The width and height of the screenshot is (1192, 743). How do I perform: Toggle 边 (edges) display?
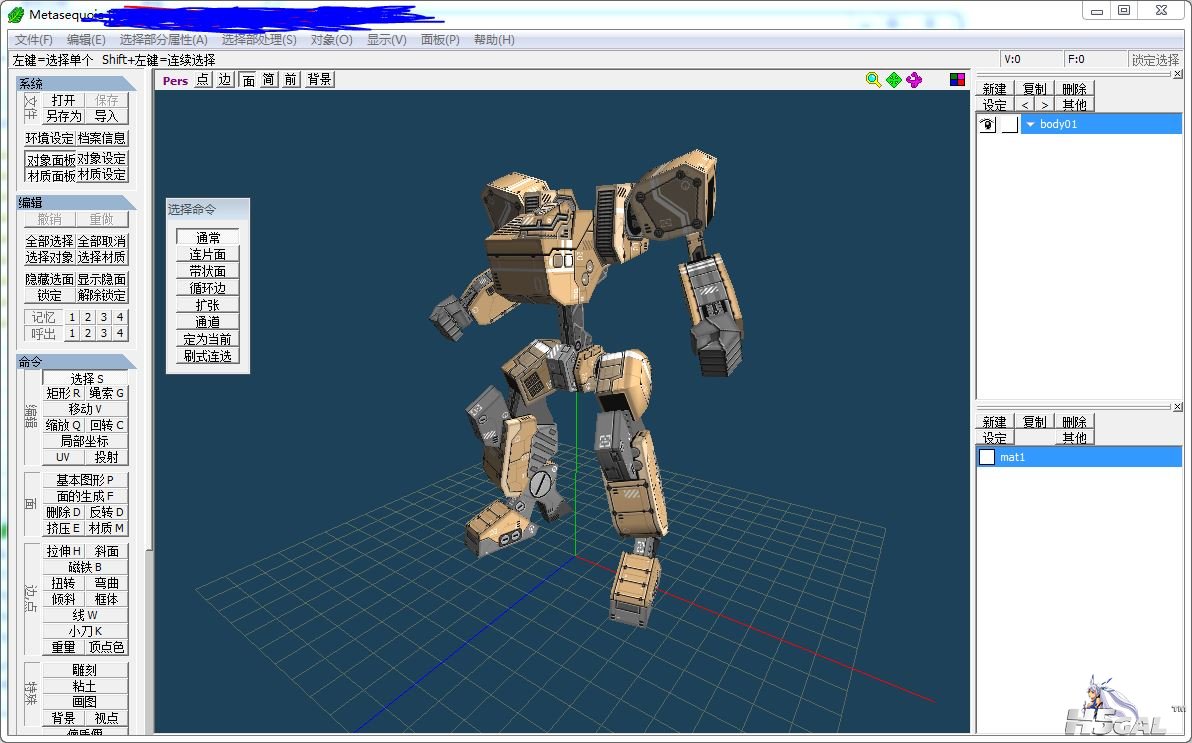pos(225,80)
